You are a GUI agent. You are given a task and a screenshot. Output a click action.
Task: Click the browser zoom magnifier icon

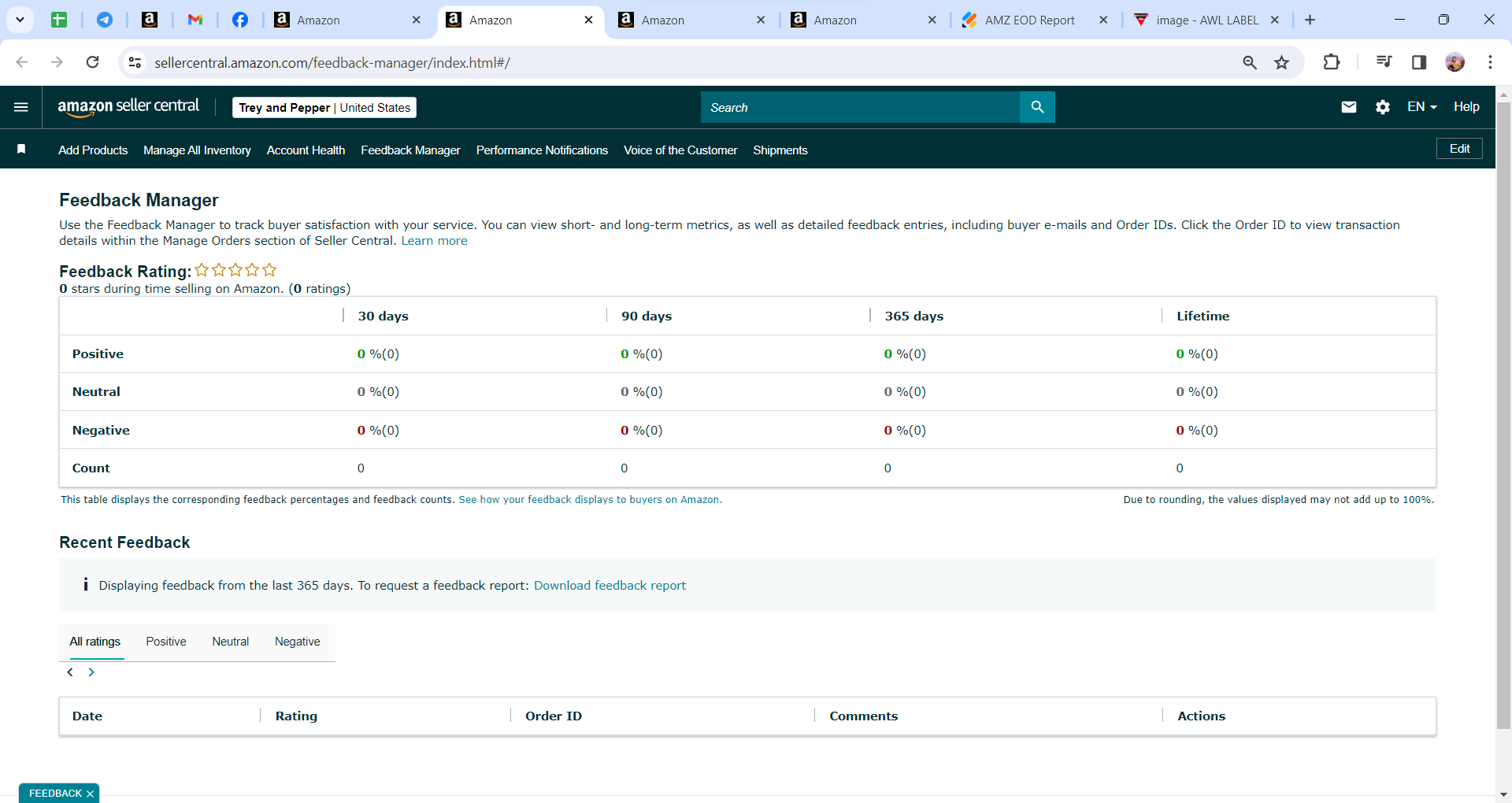(x=1250, y=62)
